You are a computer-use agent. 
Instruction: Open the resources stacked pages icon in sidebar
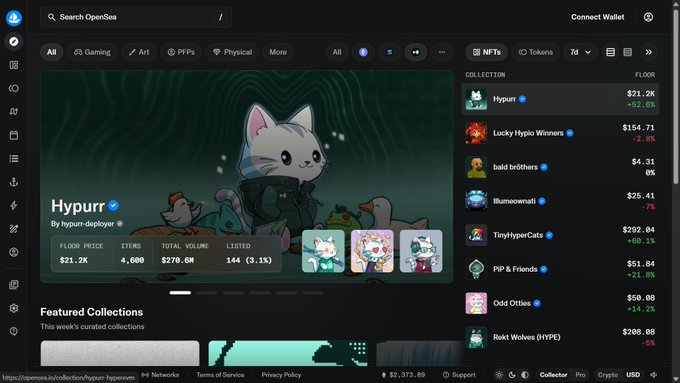14,285
